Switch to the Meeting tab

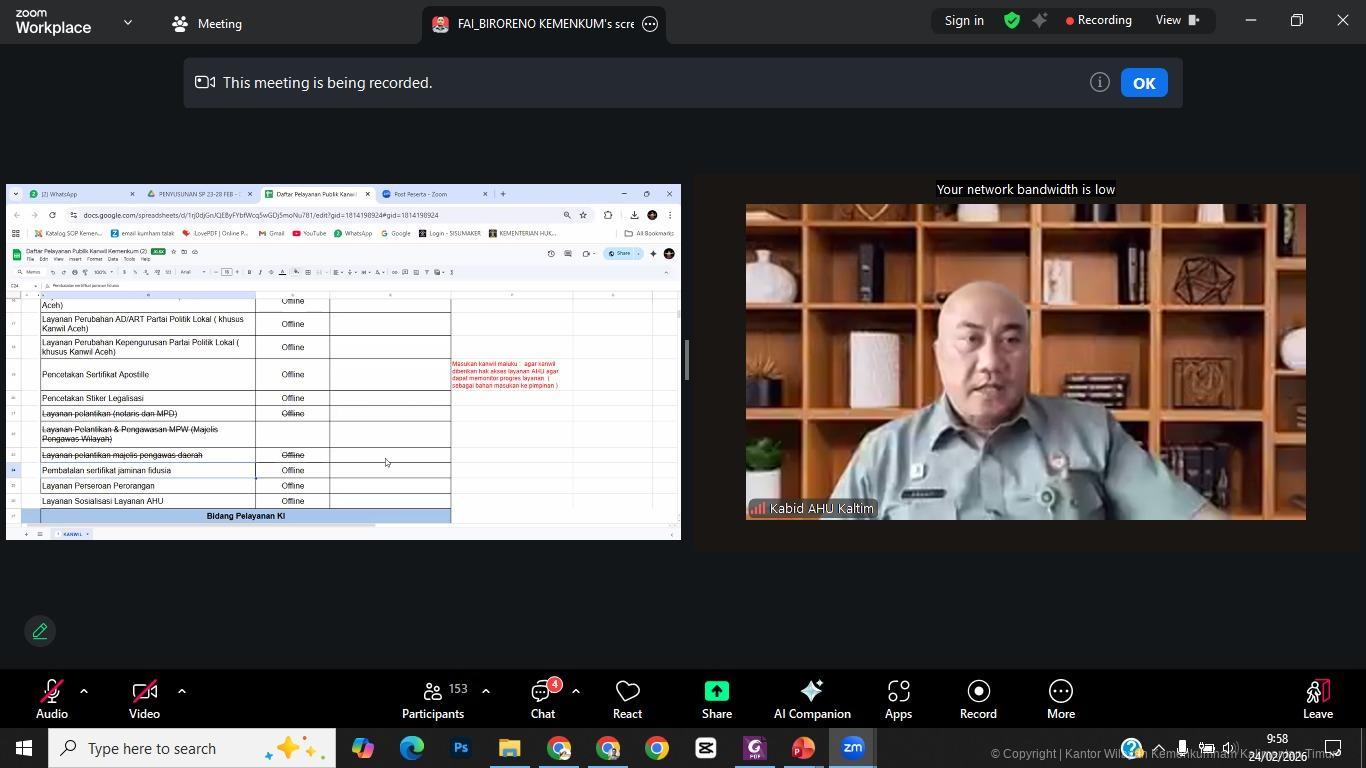(207, 24)
